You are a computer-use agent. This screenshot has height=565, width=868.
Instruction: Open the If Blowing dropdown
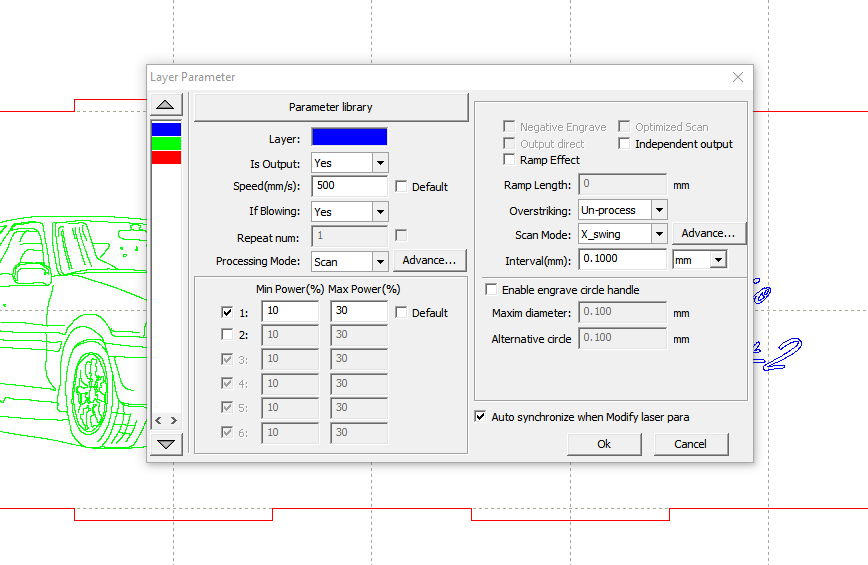tap(380, 211)
